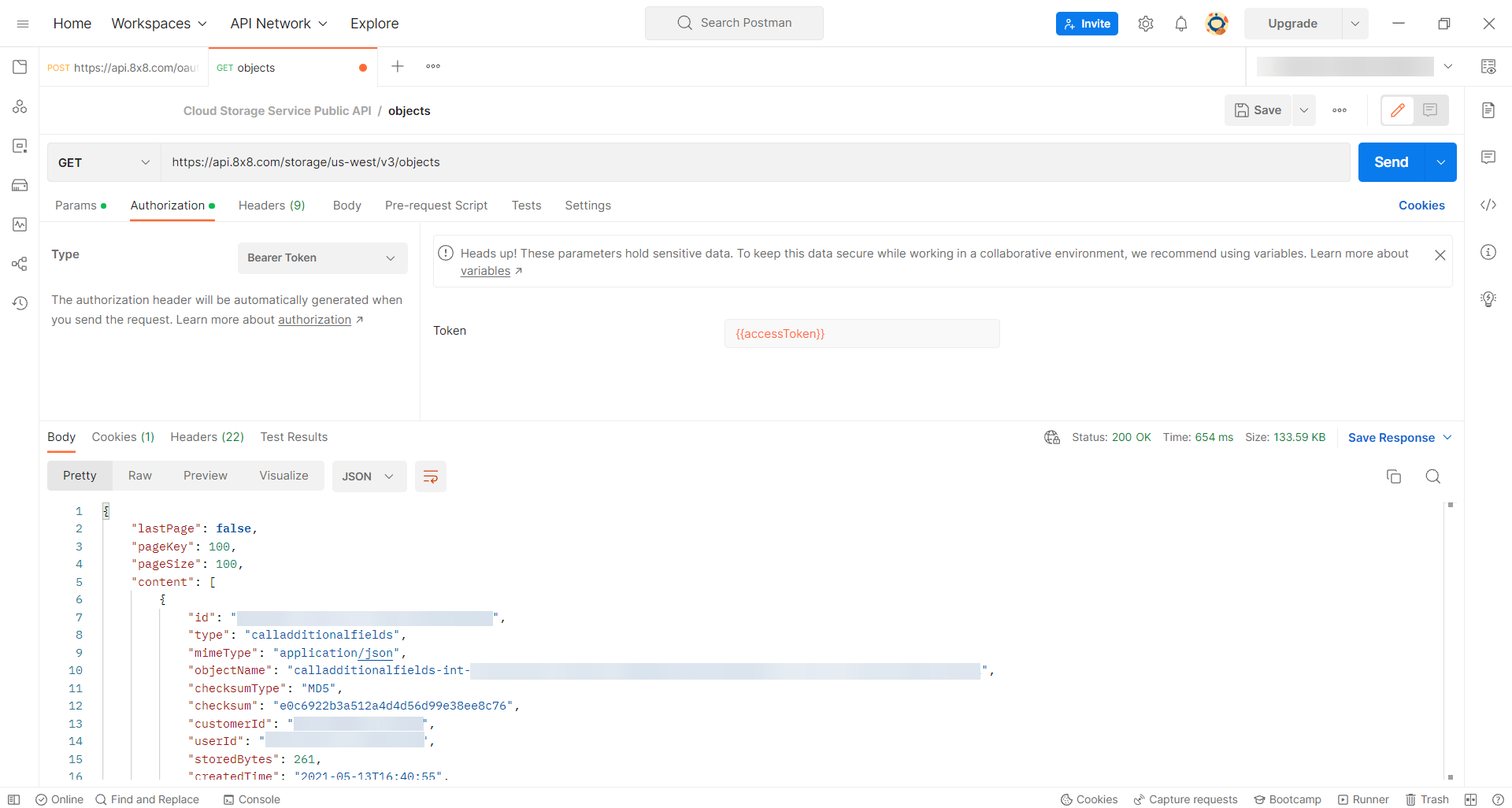Open the user avatar menu
This screenshot has height=808, width=1512.
point(1217,24)
